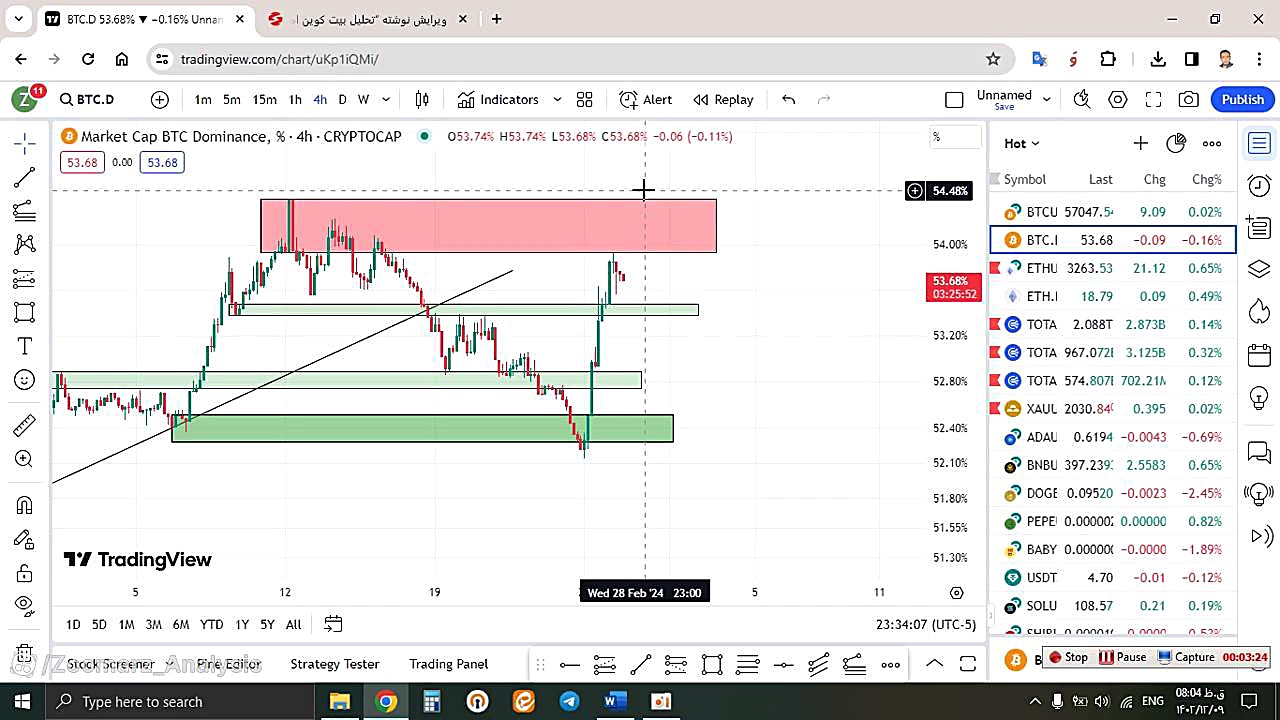Screen dimensions: 1280x720
Task: Open the candle chart type selector
Action: pos(422,99)
